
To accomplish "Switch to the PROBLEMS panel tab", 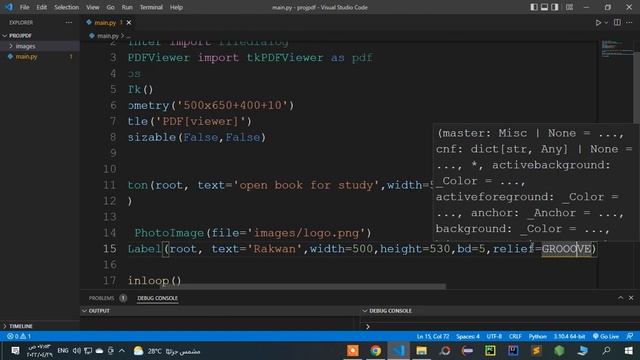I will tap(102, 298).
